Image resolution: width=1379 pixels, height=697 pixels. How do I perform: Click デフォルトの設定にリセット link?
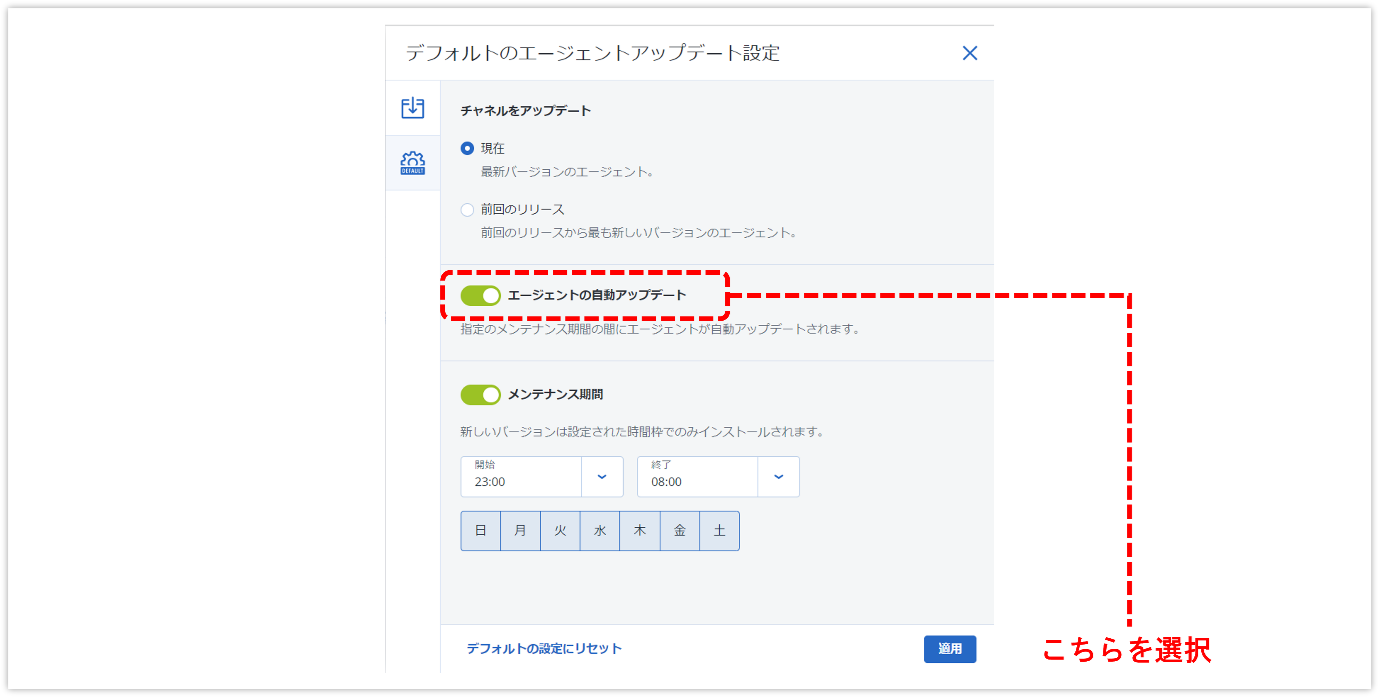544,649
